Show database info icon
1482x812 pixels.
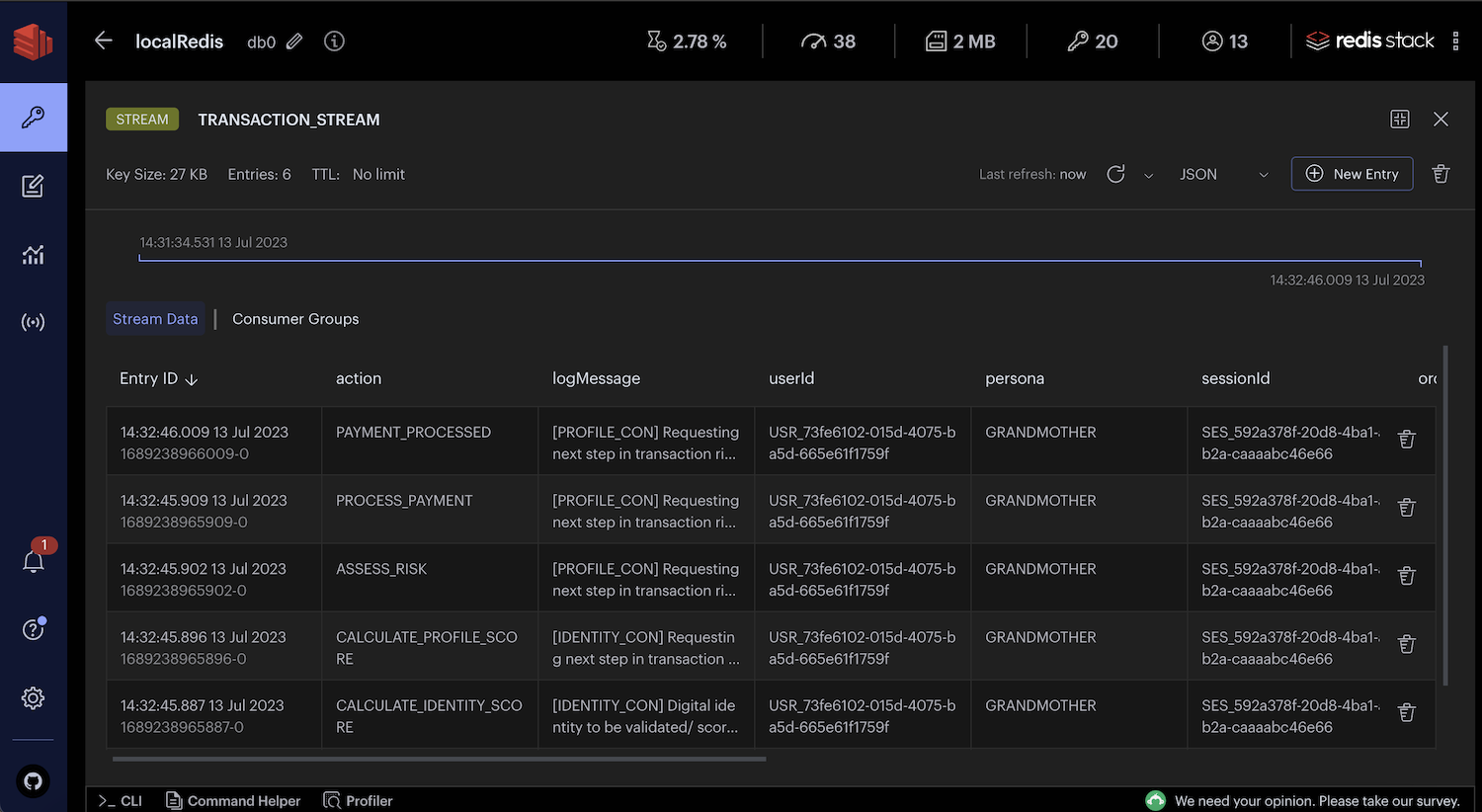pyautogui.click(x=334, y=41)
